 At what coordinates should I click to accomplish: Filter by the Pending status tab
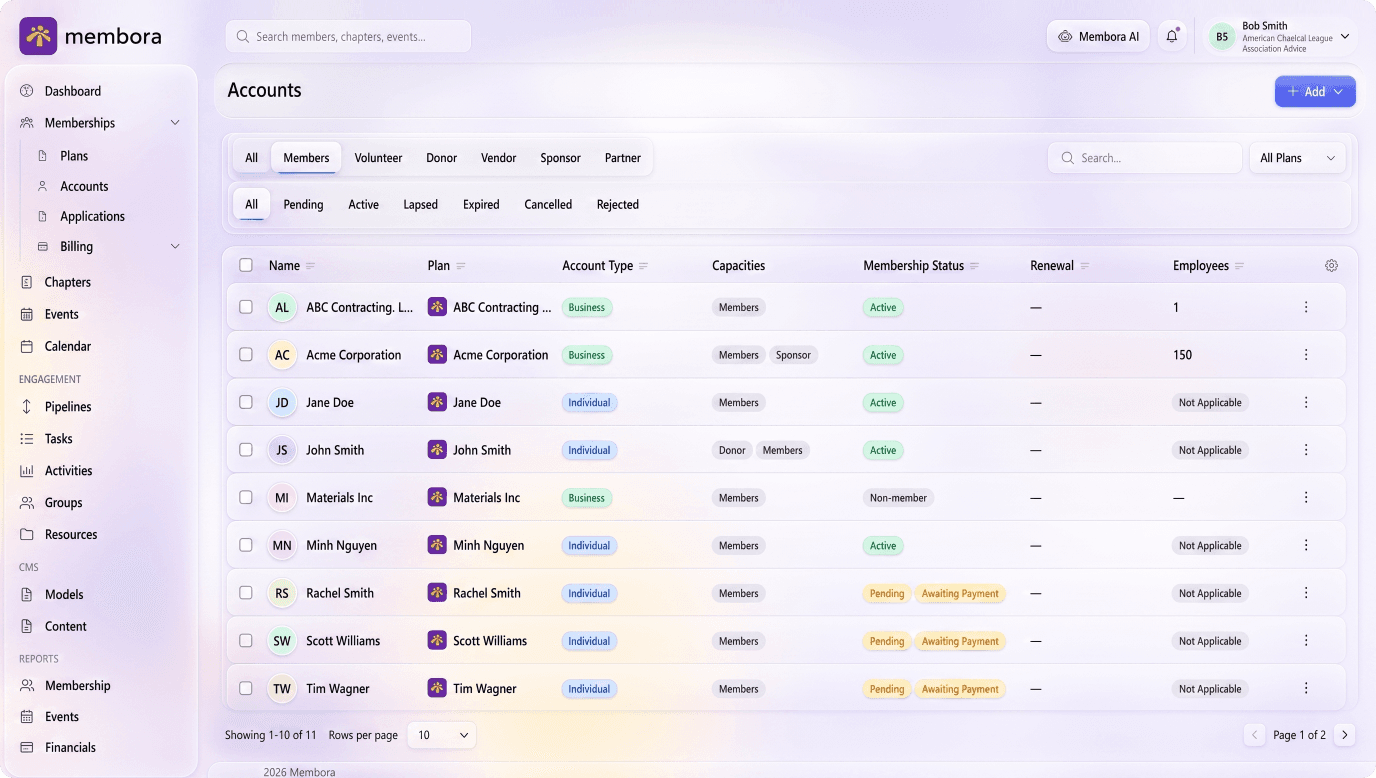coord(303,204)
